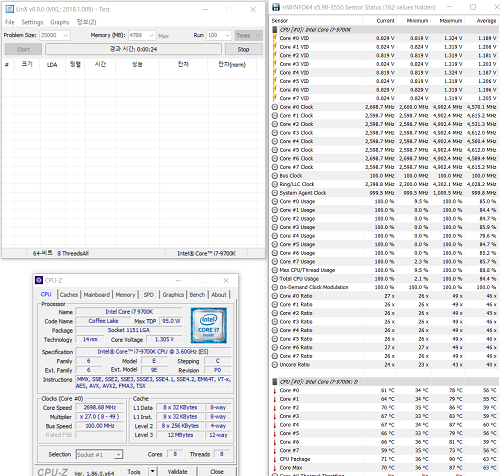This screenshot has height=476, width=500.
Task: Click the Close button in CPU-Z
Action: tap(217, 472)
